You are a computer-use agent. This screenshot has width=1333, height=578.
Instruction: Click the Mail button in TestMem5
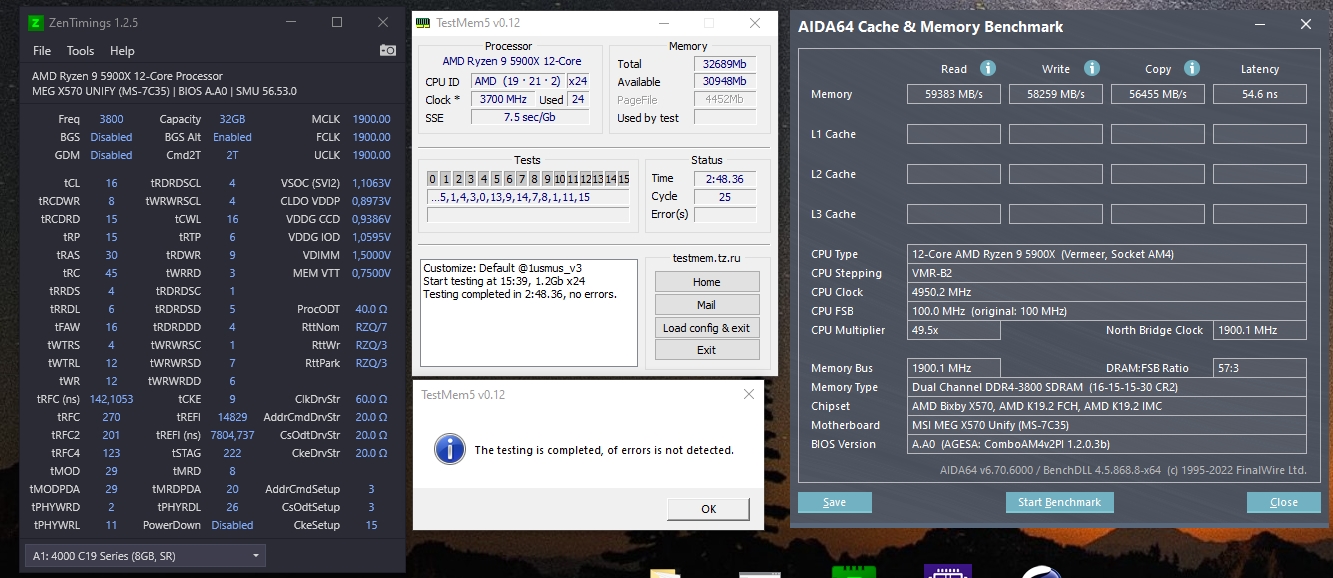[x=706, y=305]
